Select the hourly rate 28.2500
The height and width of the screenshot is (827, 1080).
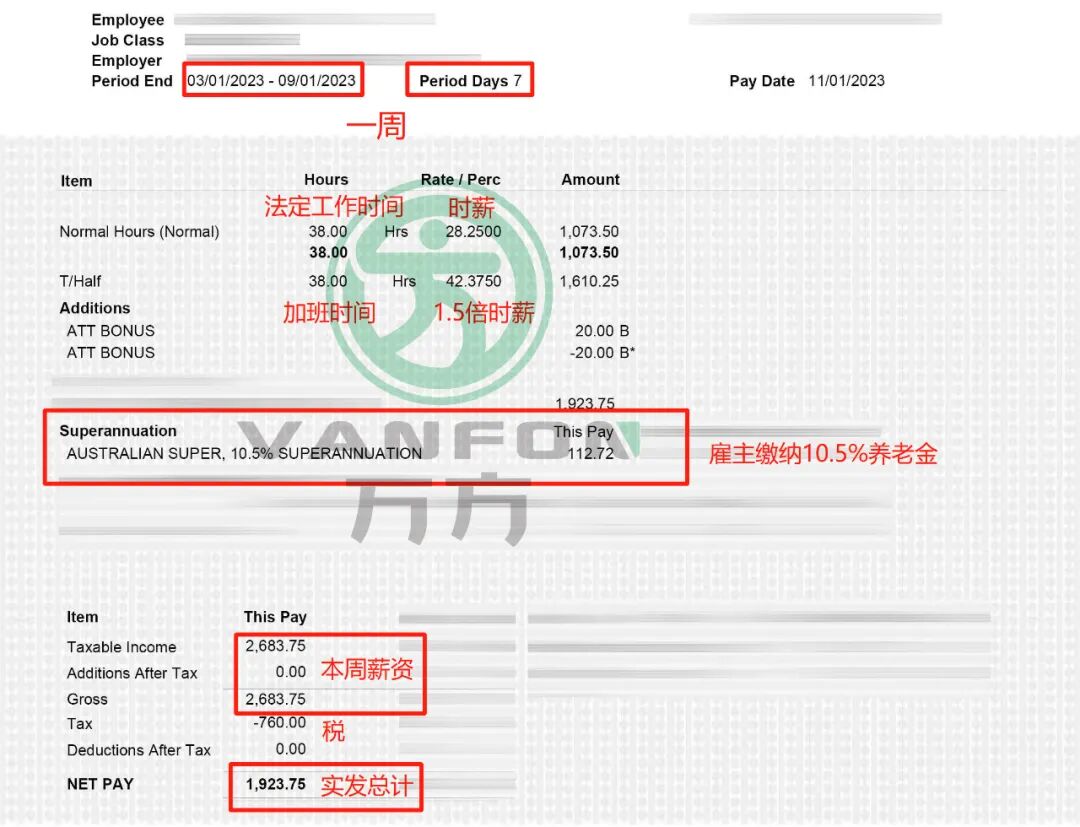point(473,232)
